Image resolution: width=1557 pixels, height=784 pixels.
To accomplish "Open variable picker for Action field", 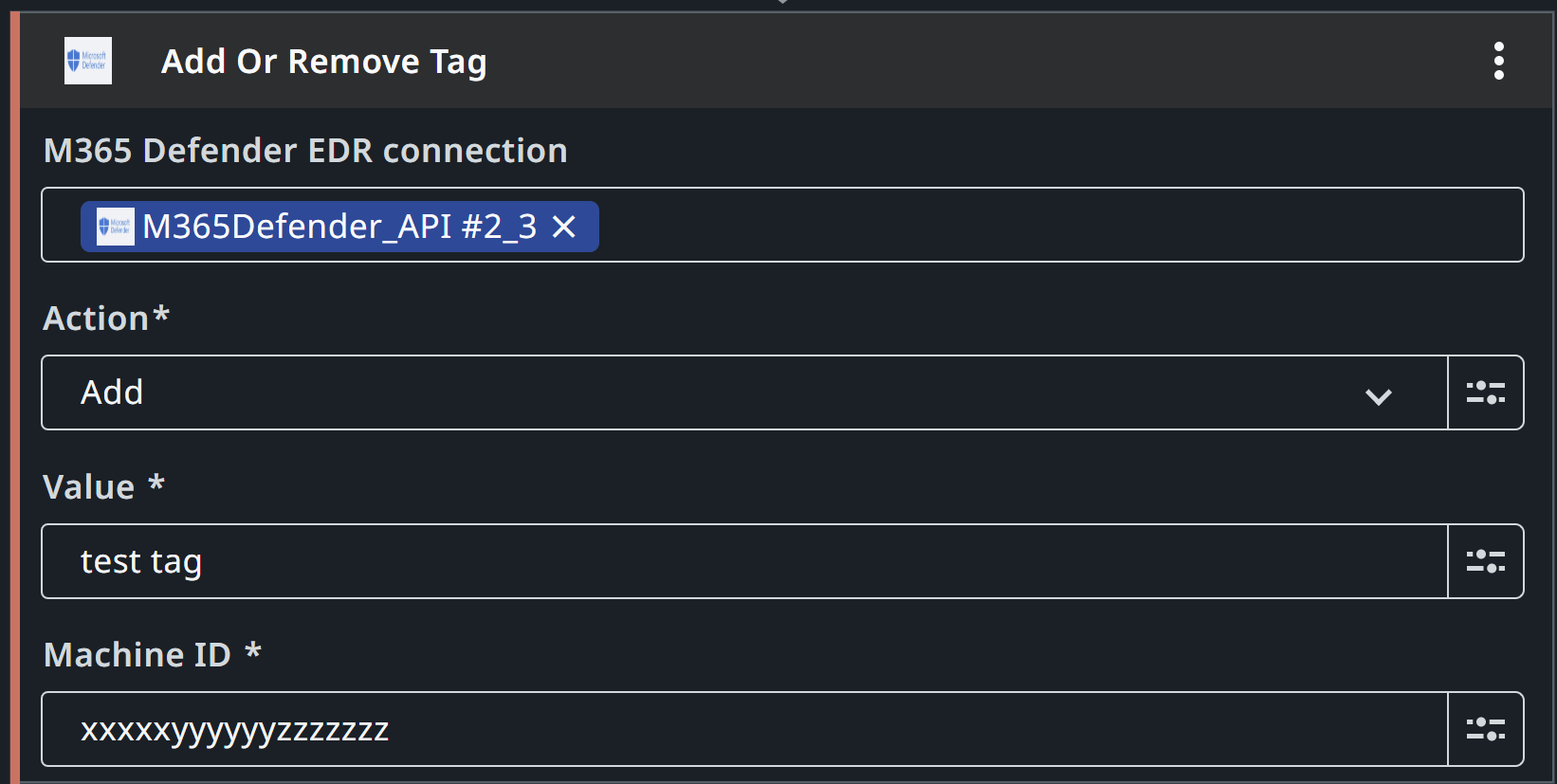I will tap(1486, 392).
